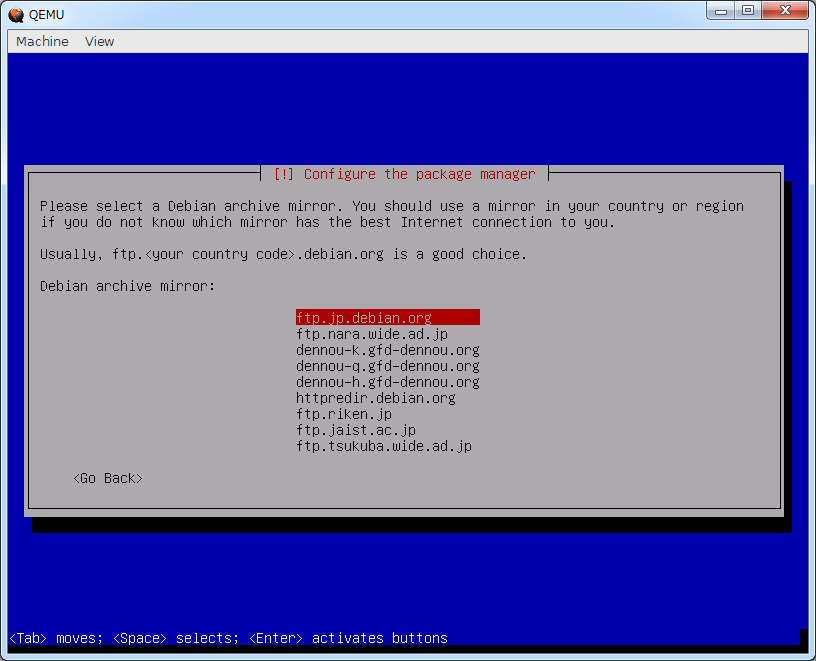
Task: Choose dennou-k.gfd-dennou.org mirror
Action: [x=388, y=350]
